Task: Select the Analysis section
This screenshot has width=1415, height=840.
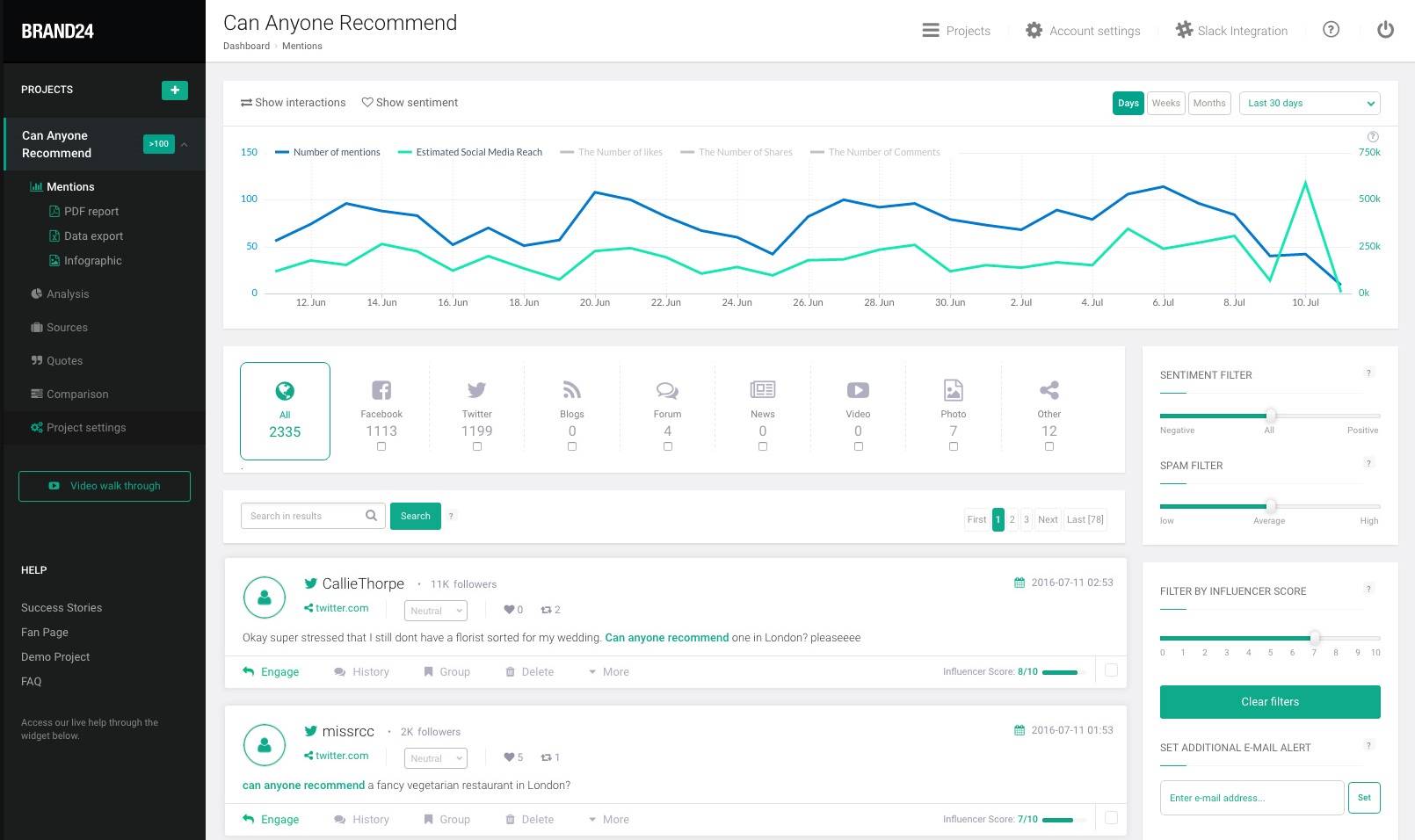Action: click(x=68, y=293)
